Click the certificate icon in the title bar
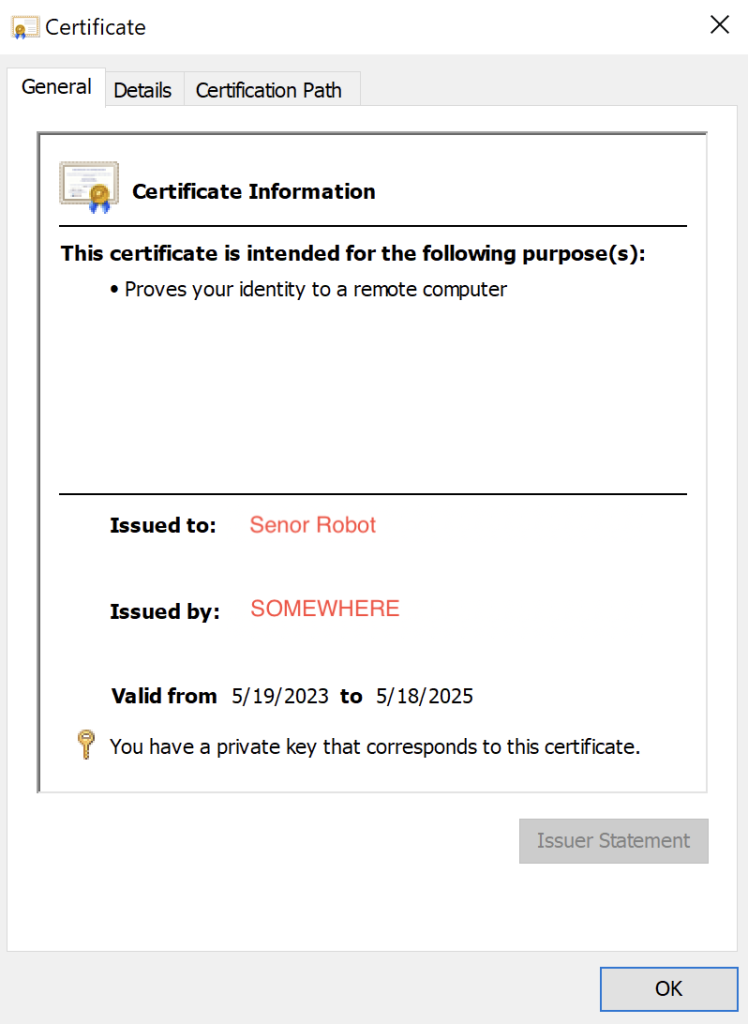748x1024 pixels. click(25, 27)
